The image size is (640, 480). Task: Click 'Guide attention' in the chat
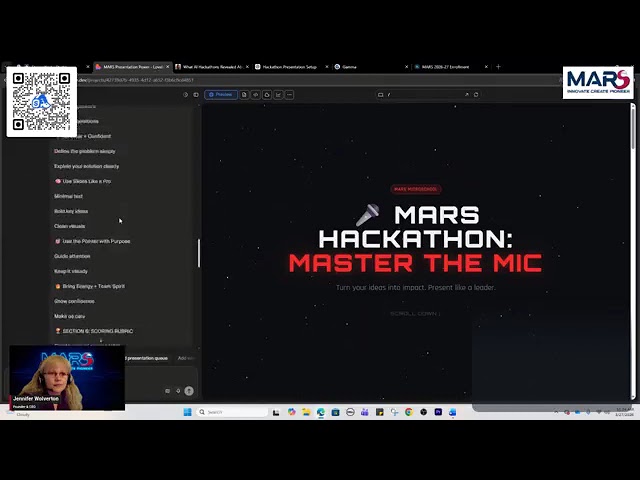pos(72,256)
